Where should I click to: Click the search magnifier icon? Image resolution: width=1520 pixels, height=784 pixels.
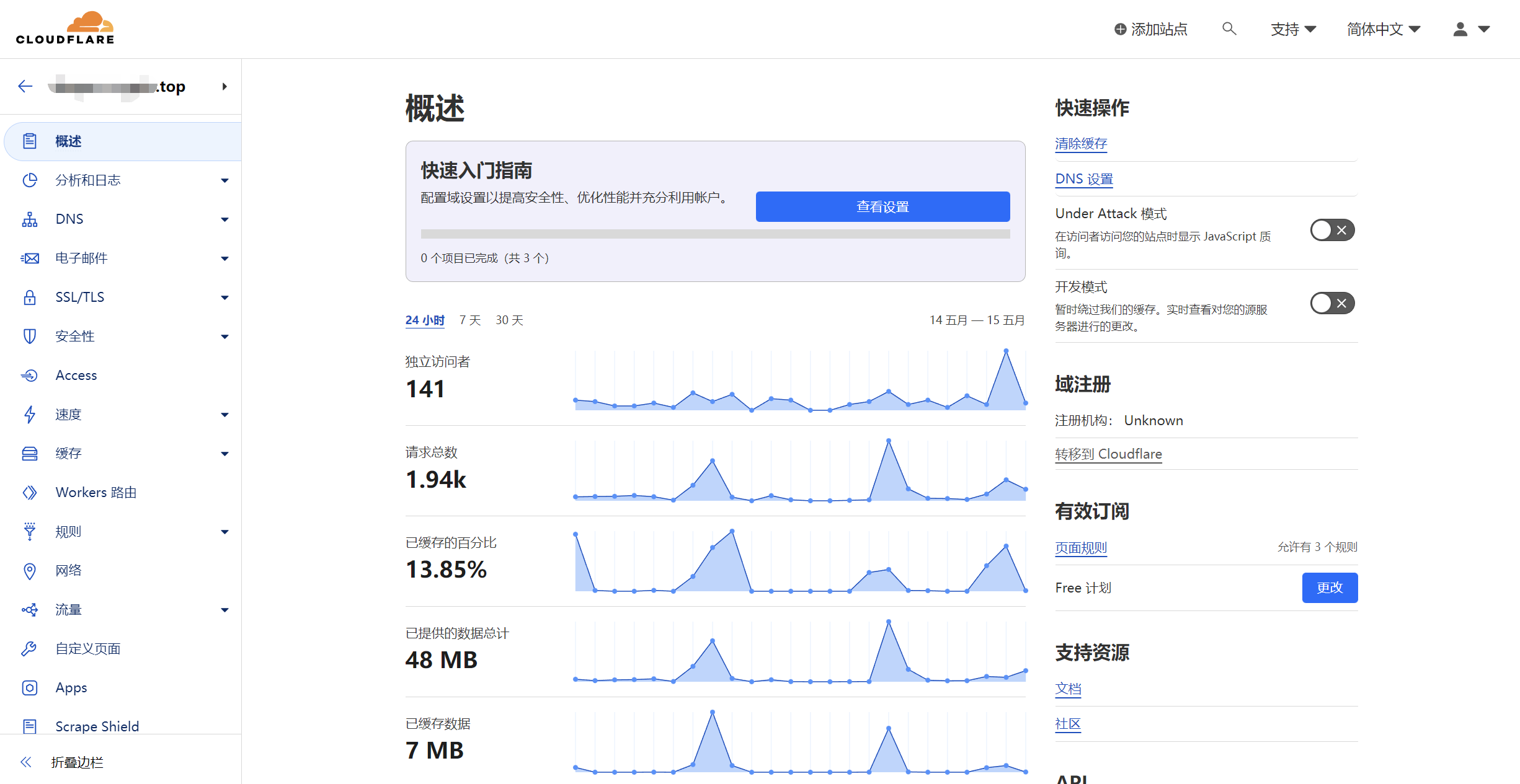coord(1229,29)
